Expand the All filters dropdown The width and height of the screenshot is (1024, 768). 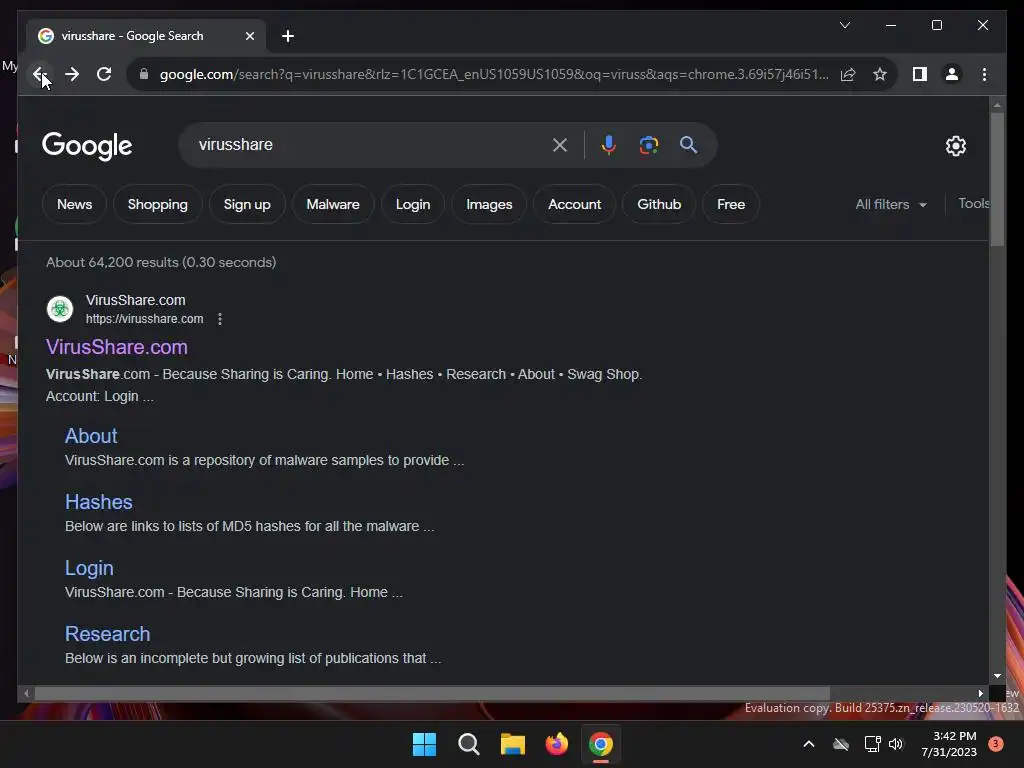point(891,204)
